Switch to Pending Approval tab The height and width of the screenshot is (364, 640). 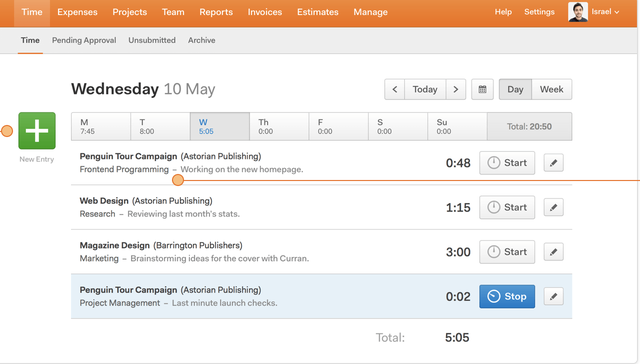[84, 40]
